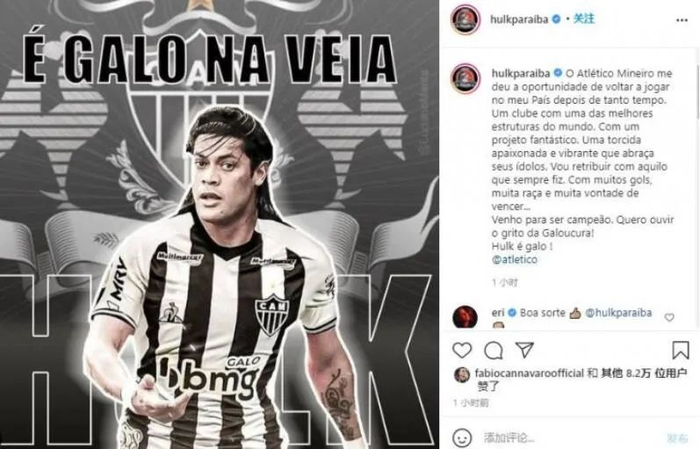Click the 发布 post comment button

677,438
